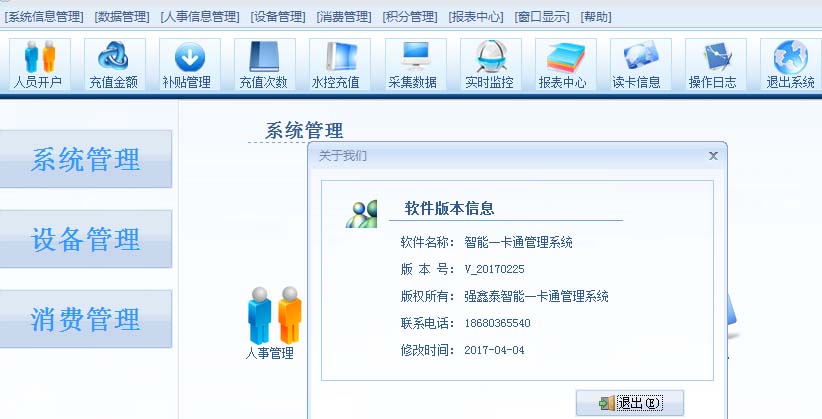
Task: Open 水控充值 in the toolbar
Action: [x=339, y=65]
